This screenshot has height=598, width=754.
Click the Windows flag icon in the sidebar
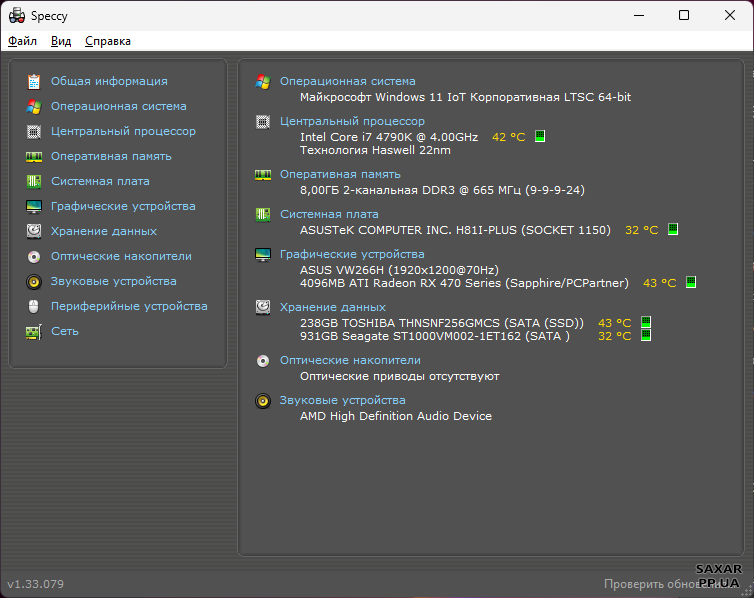[34, 106]
